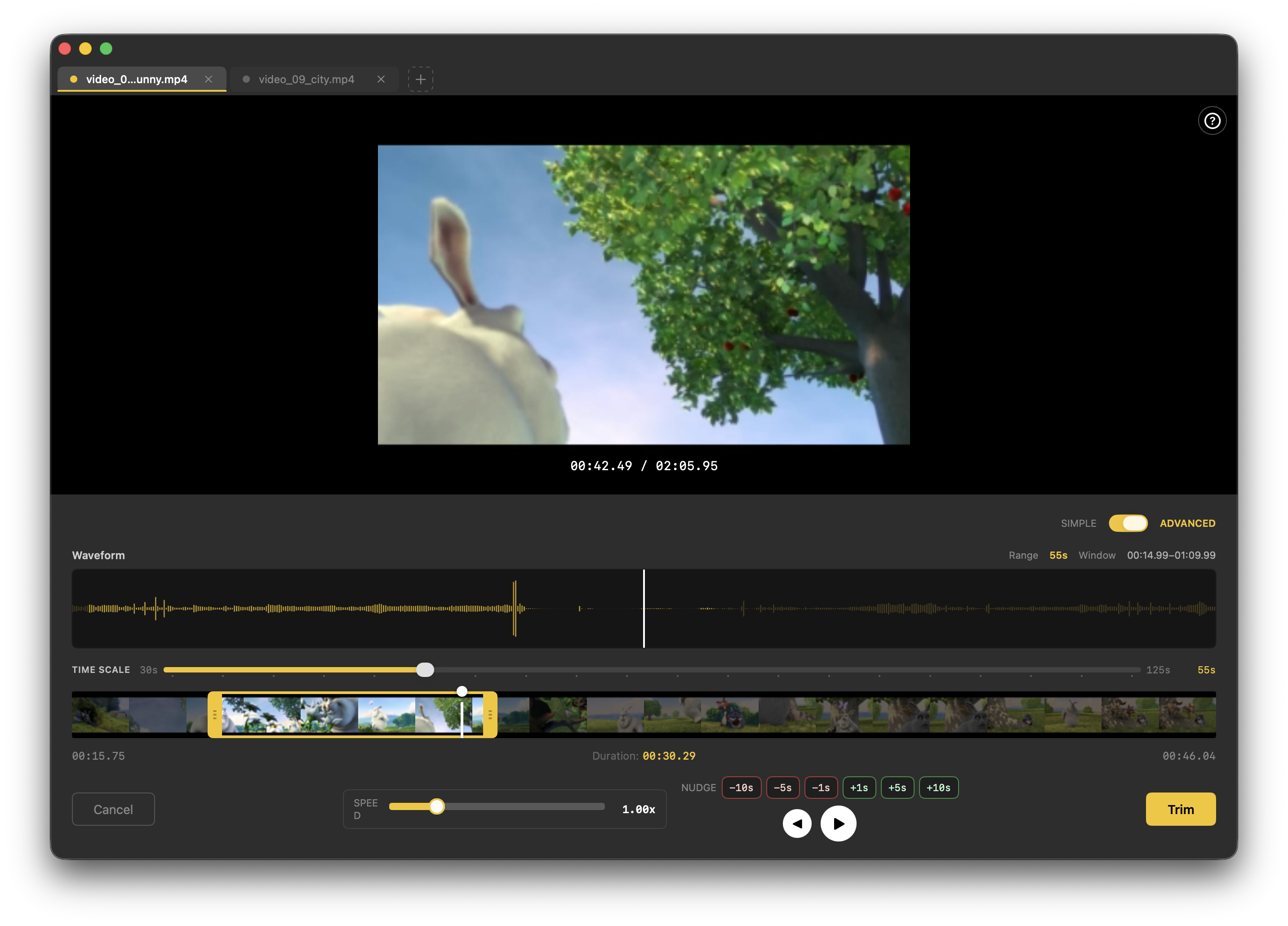The height and width of the screenshot is (926, 1288).
Task: Nudge selection back 10 seconds
Action: [x=741, y=788]
